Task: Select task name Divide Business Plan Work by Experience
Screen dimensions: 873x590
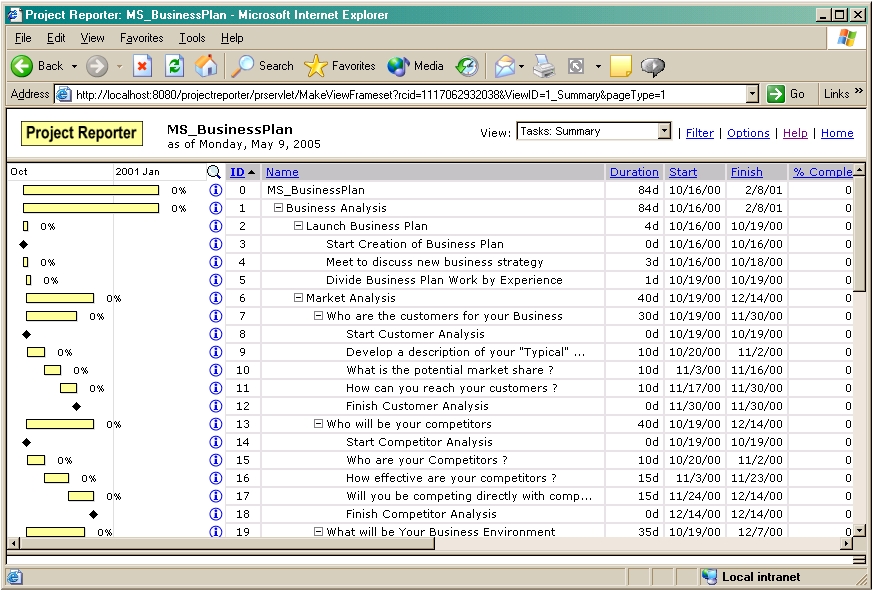Action: point(444,280)
